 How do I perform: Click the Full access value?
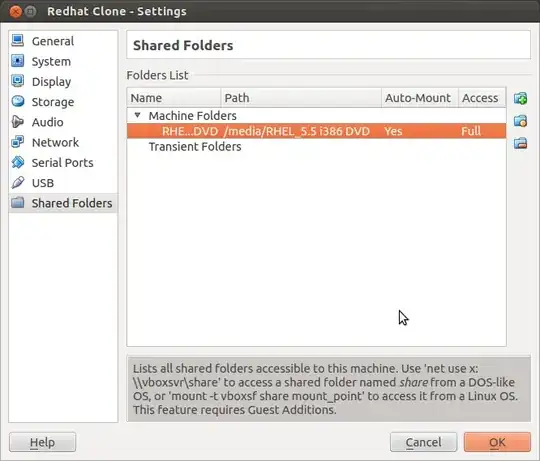tap(471, 131)
